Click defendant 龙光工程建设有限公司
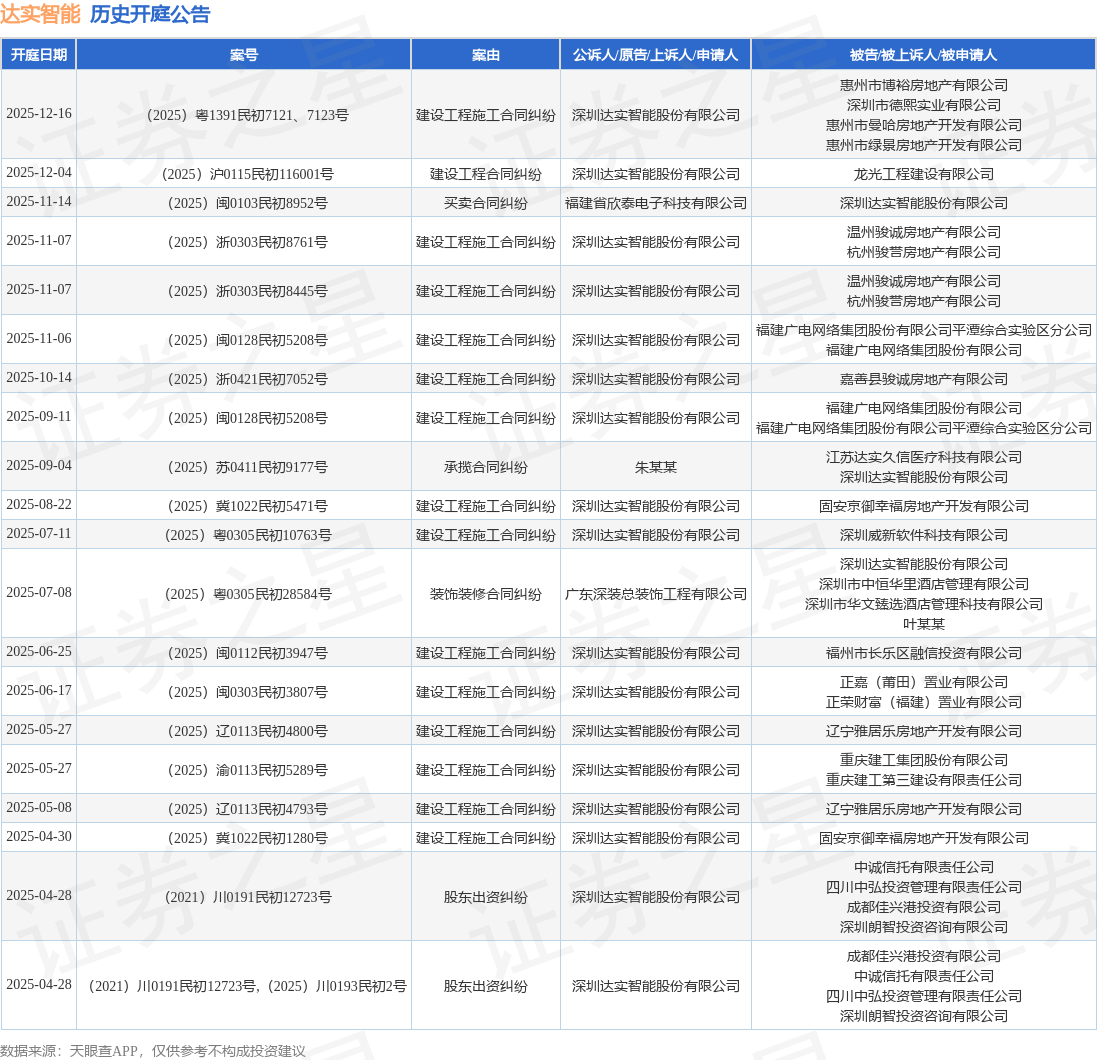The height and width of the screenshot is (1060, 1097). [923, 174]
